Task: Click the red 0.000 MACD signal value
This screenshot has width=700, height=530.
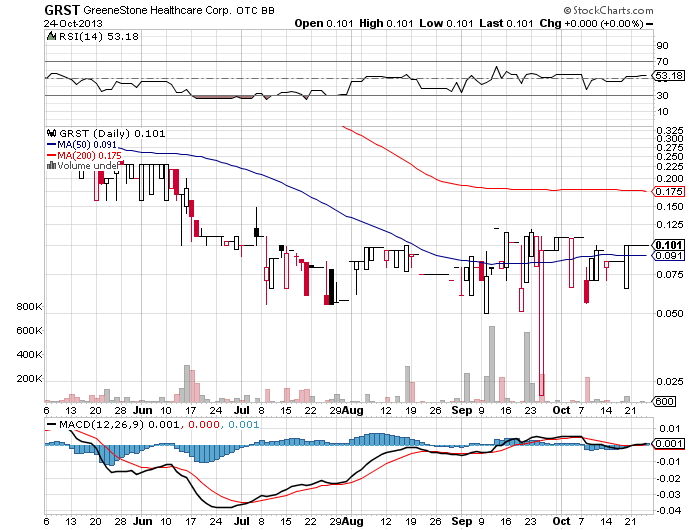Action: click(204, 424)
